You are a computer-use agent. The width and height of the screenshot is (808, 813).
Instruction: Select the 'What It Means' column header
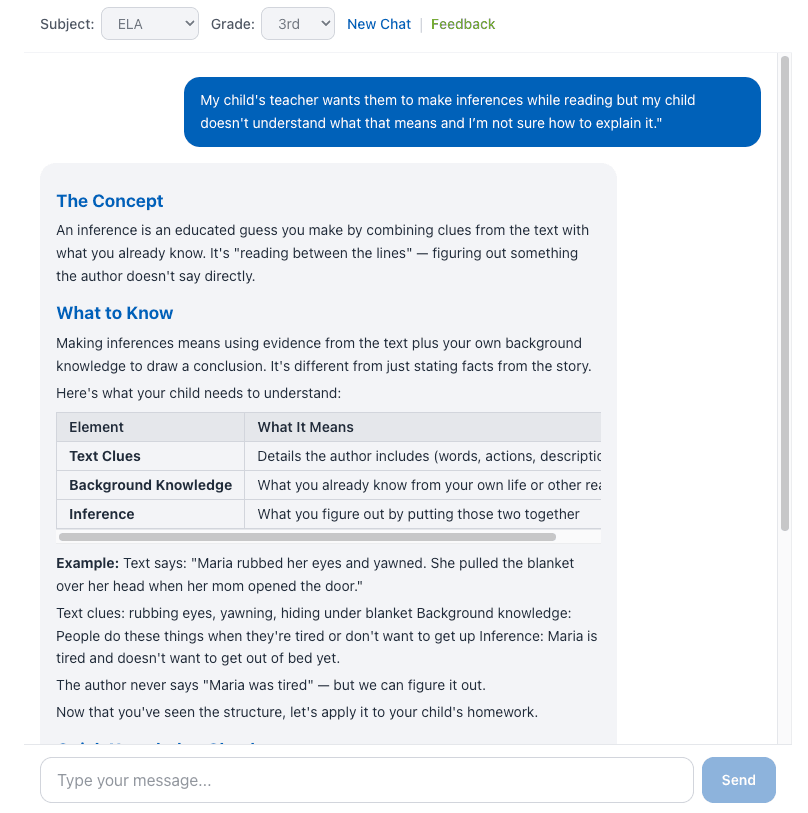click(x=306, y=427)
